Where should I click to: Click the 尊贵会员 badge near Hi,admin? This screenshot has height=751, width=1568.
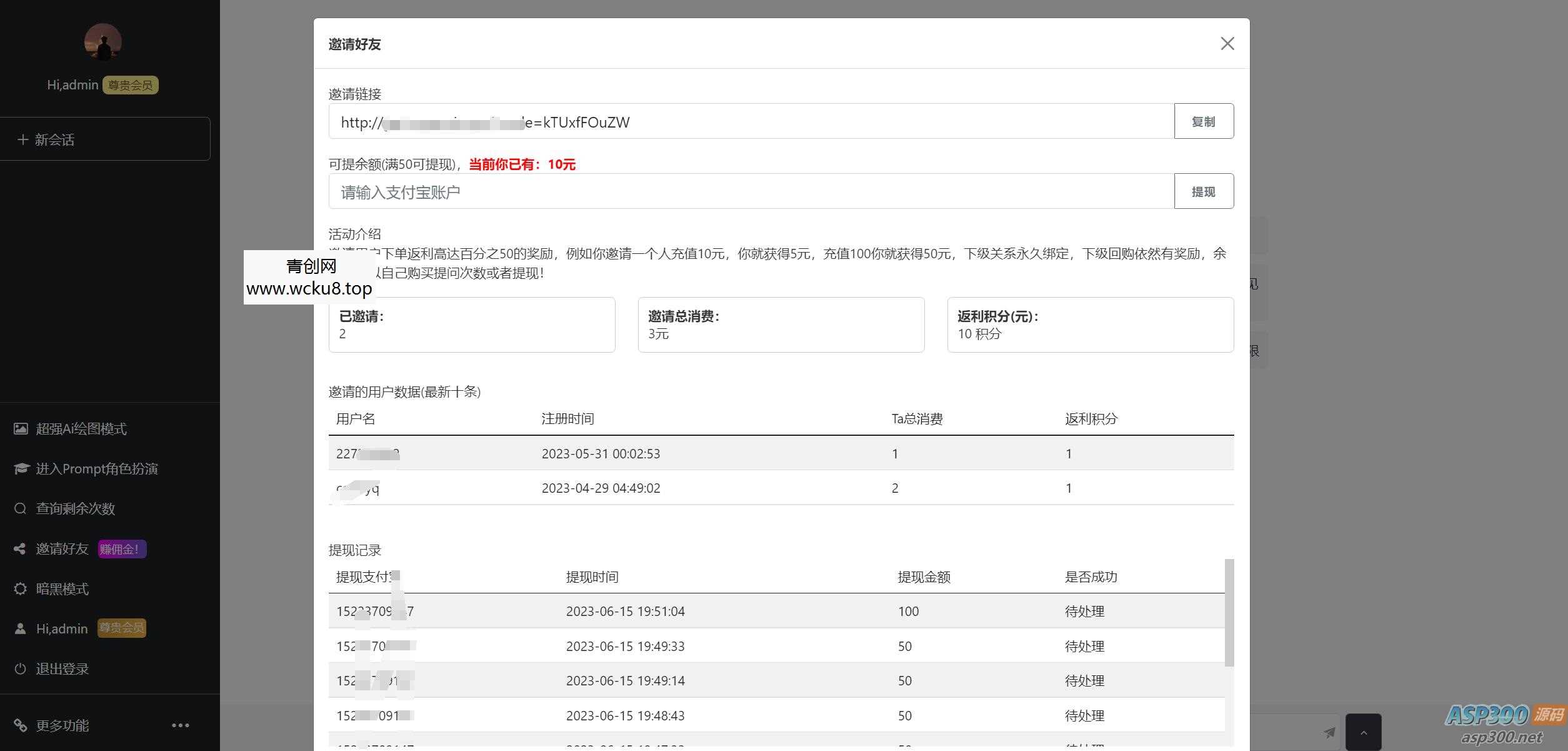(x=130, y=84)
